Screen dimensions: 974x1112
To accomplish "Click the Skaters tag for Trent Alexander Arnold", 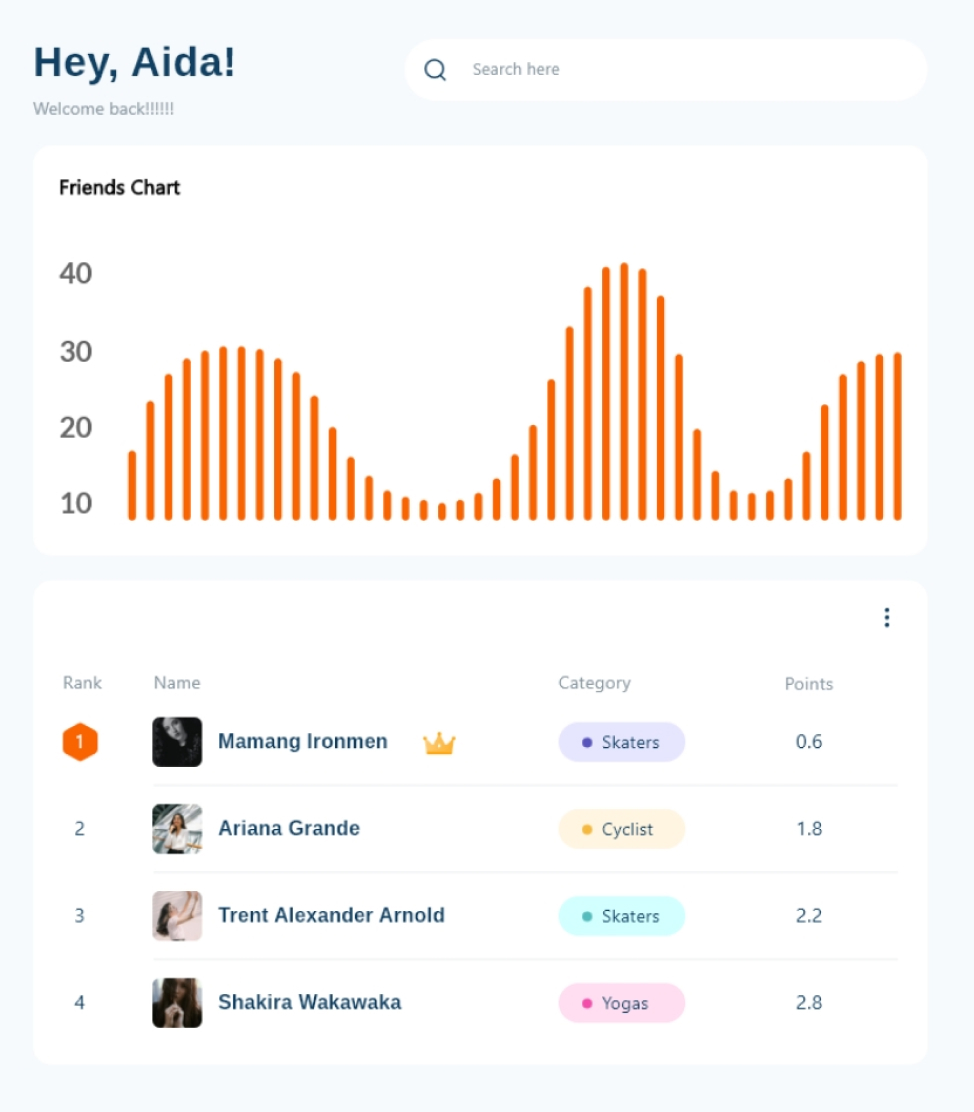I will [x=621, y=916].
